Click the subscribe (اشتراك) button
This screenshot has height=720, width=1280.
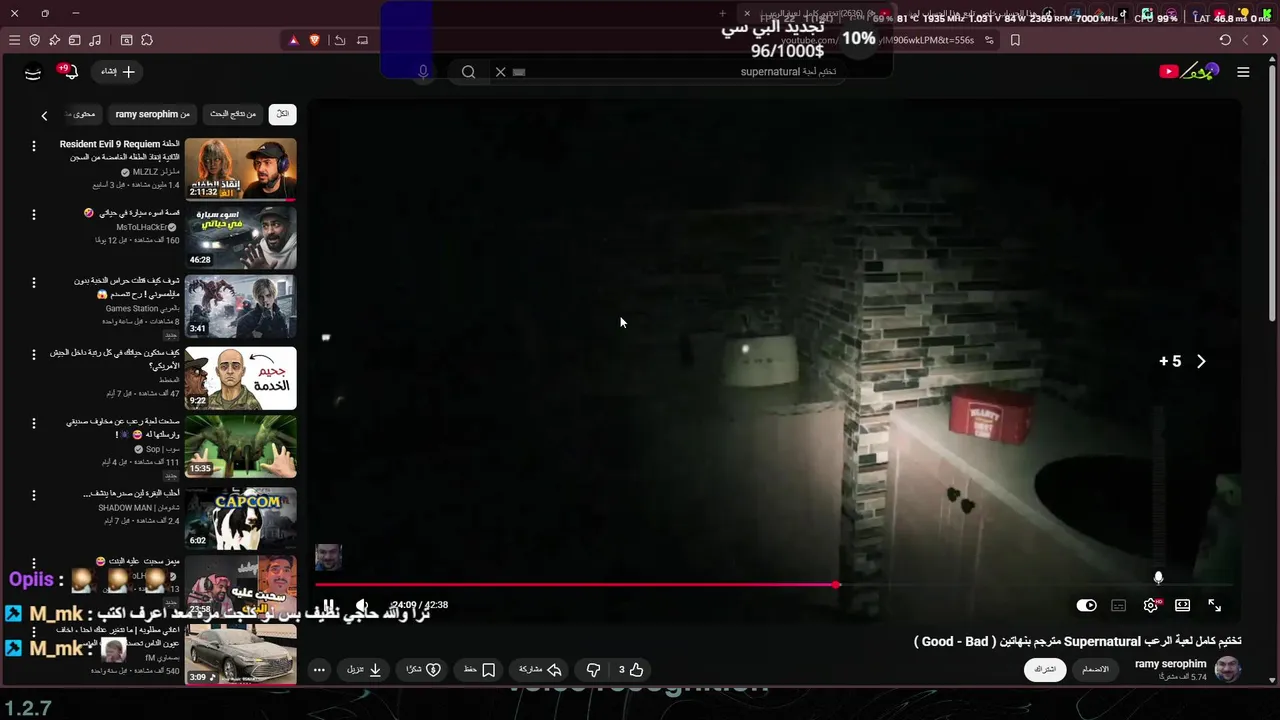coord(1045,669)
